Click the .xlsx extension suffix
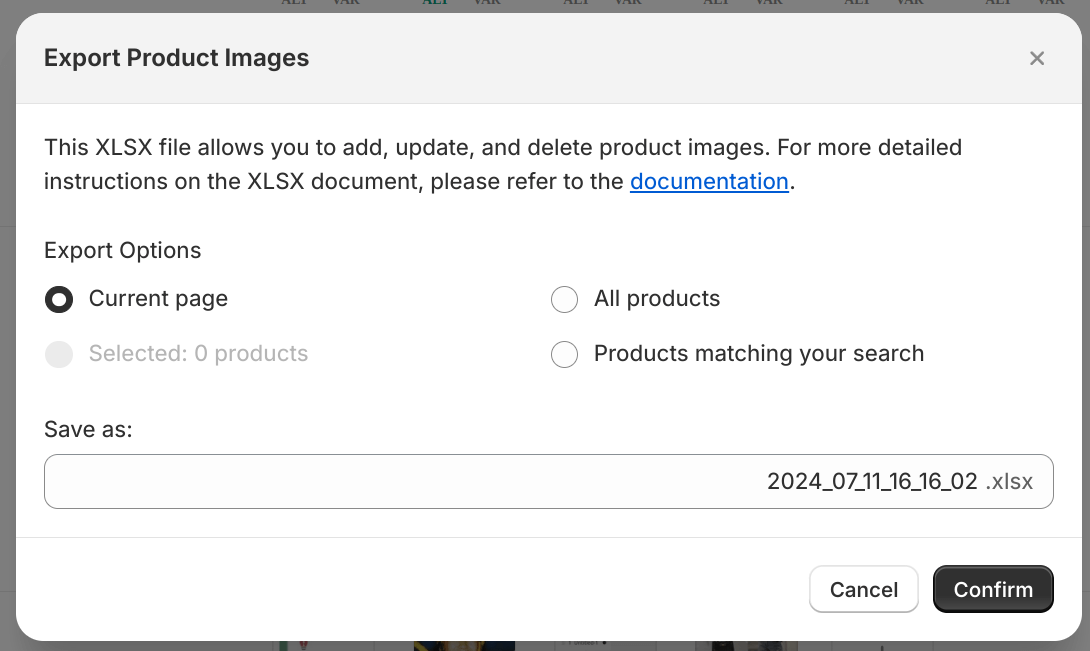 1009,481
